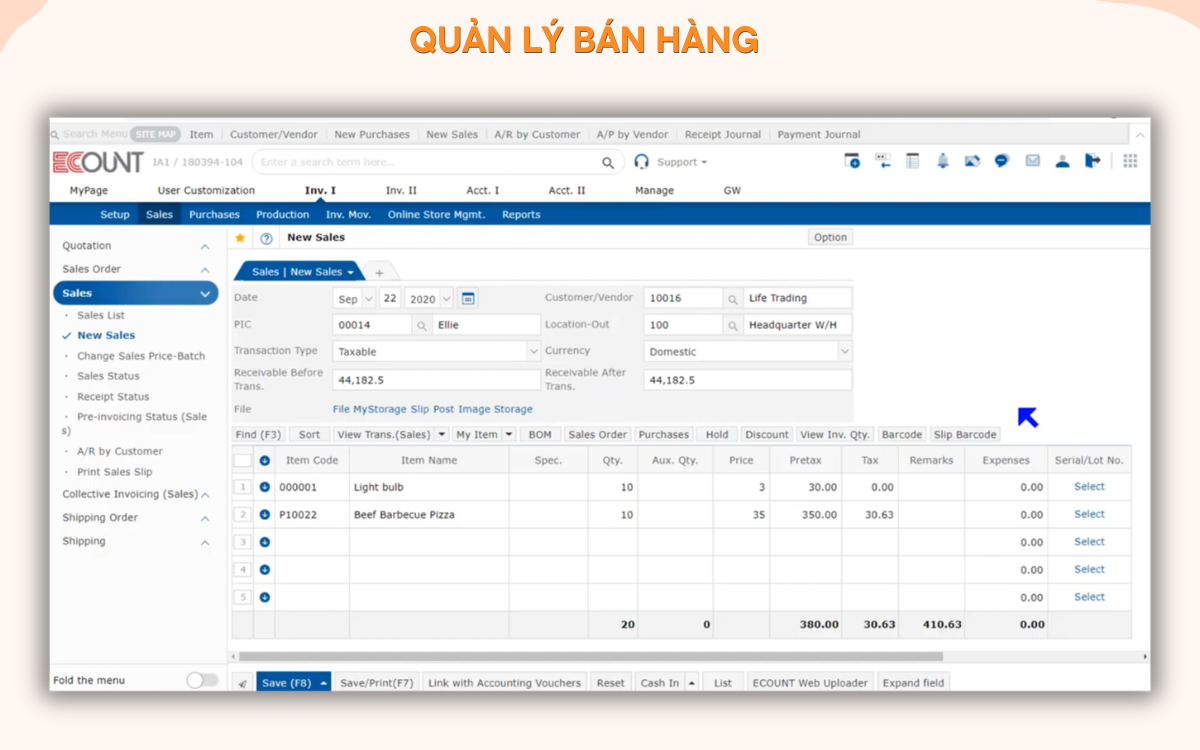Open the month dropdown showing Sep
Image resolution: width=1200 pixels, height=750 pixels.
(x=354, y=298)
